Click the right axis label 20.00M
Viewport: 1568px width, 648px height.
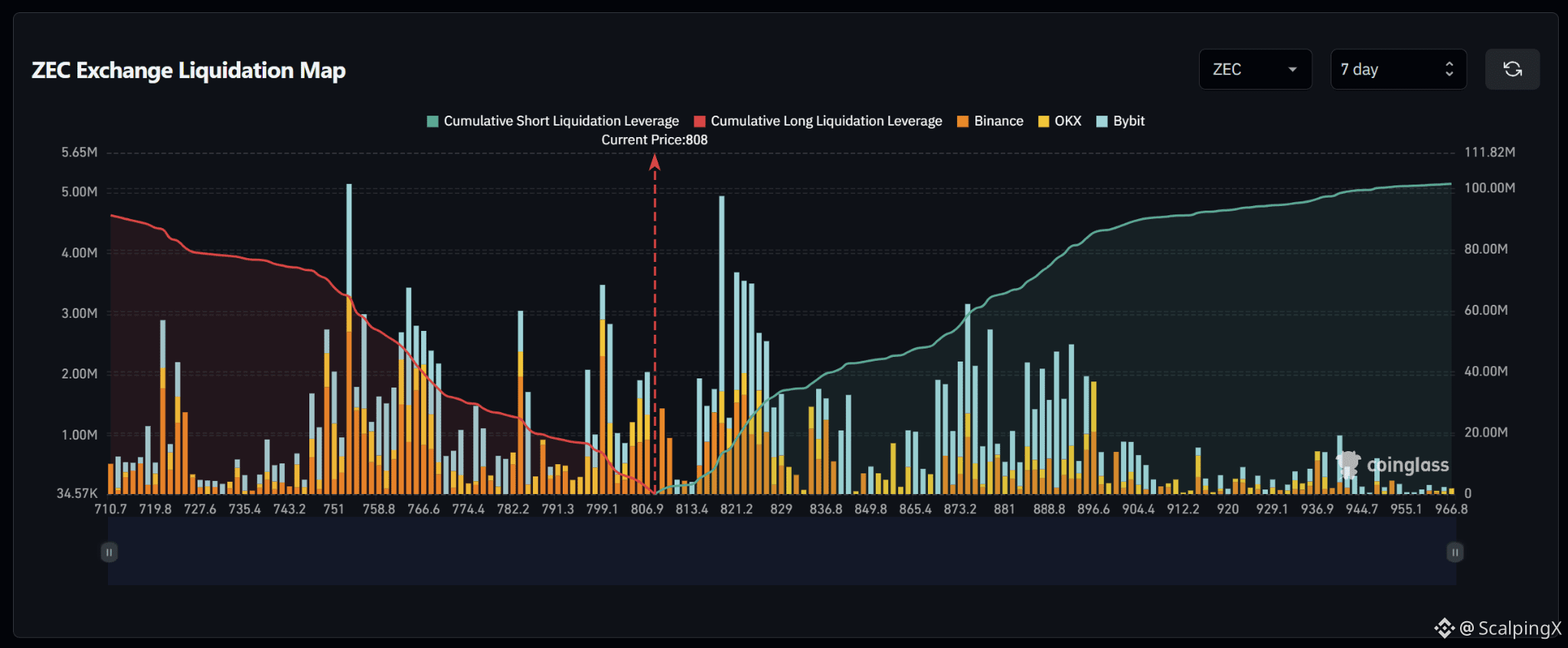(x=1486, y=433)
